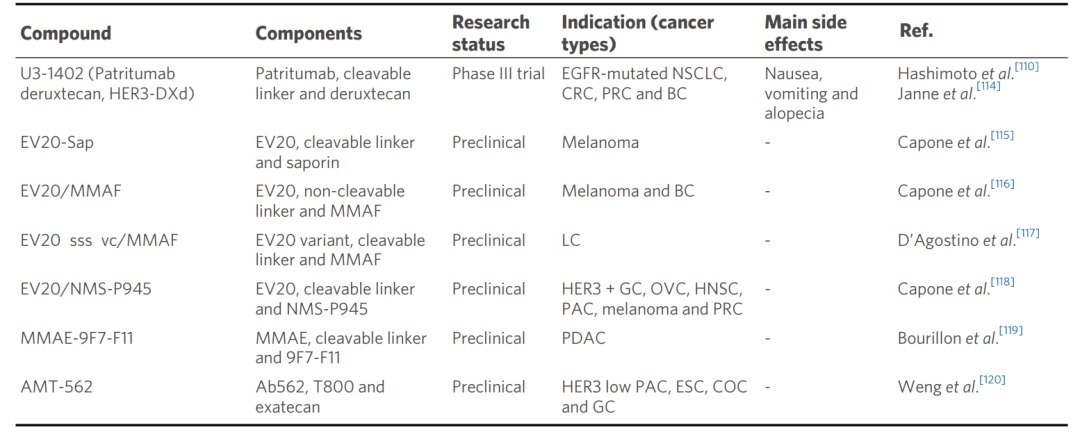
Task: Click citation [116] in the EV20/MMAF row
Action: click(1002, 185)
